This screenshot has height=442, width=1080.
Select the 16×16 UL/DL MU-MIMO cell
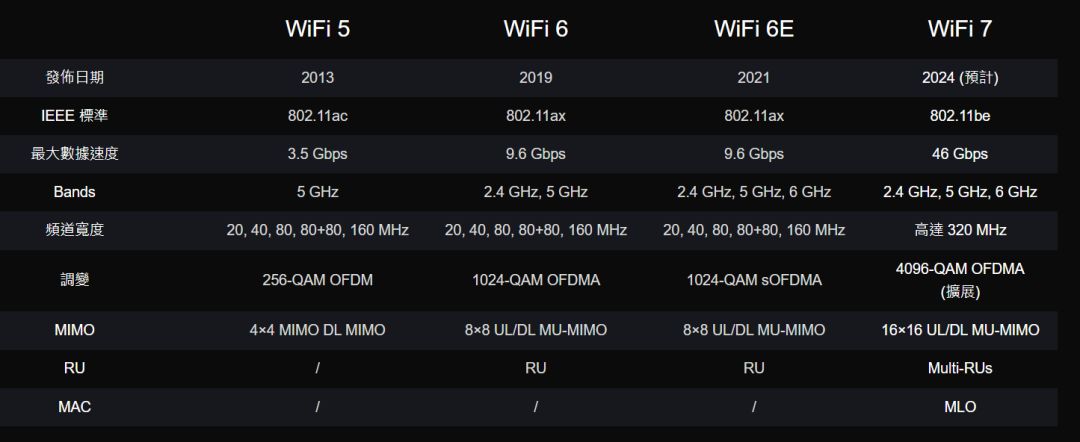click(959, 330)
